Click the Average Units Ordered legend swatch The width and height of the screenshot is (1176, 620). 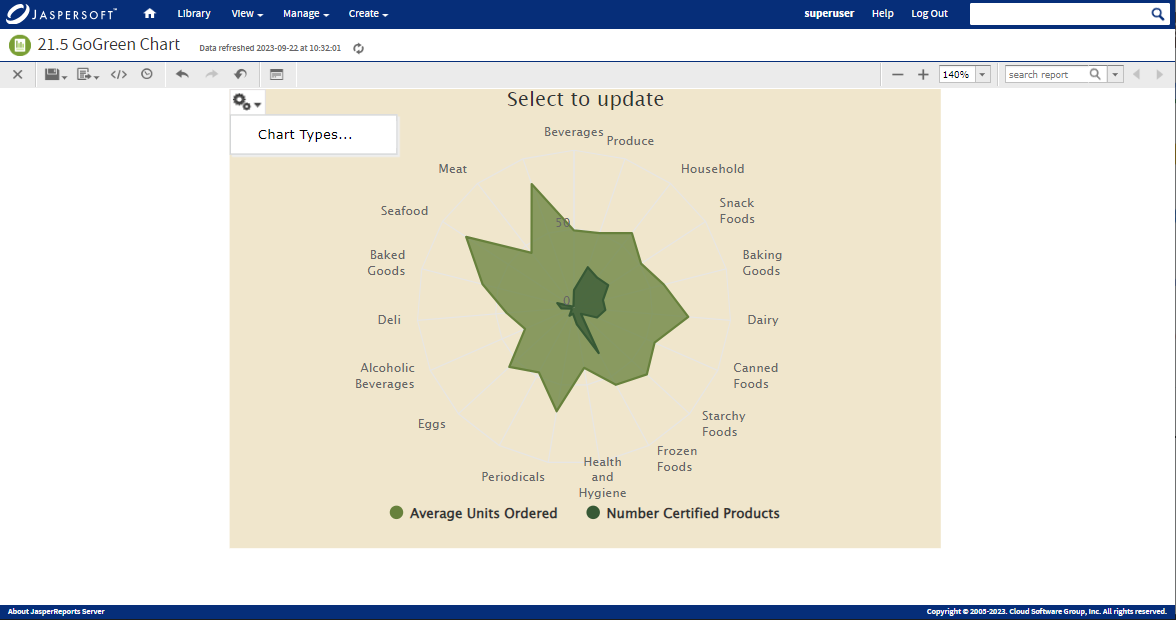[x=396, y=513]
